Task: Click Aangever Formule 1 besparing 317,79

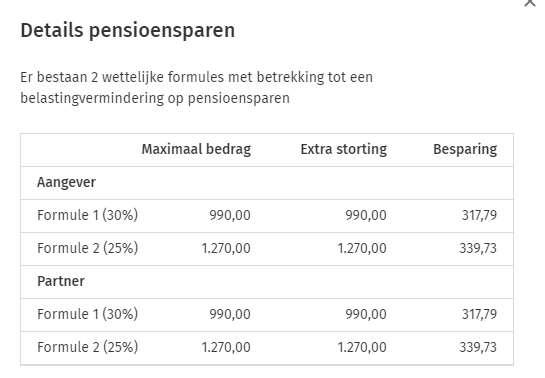Action: [479, 215]
